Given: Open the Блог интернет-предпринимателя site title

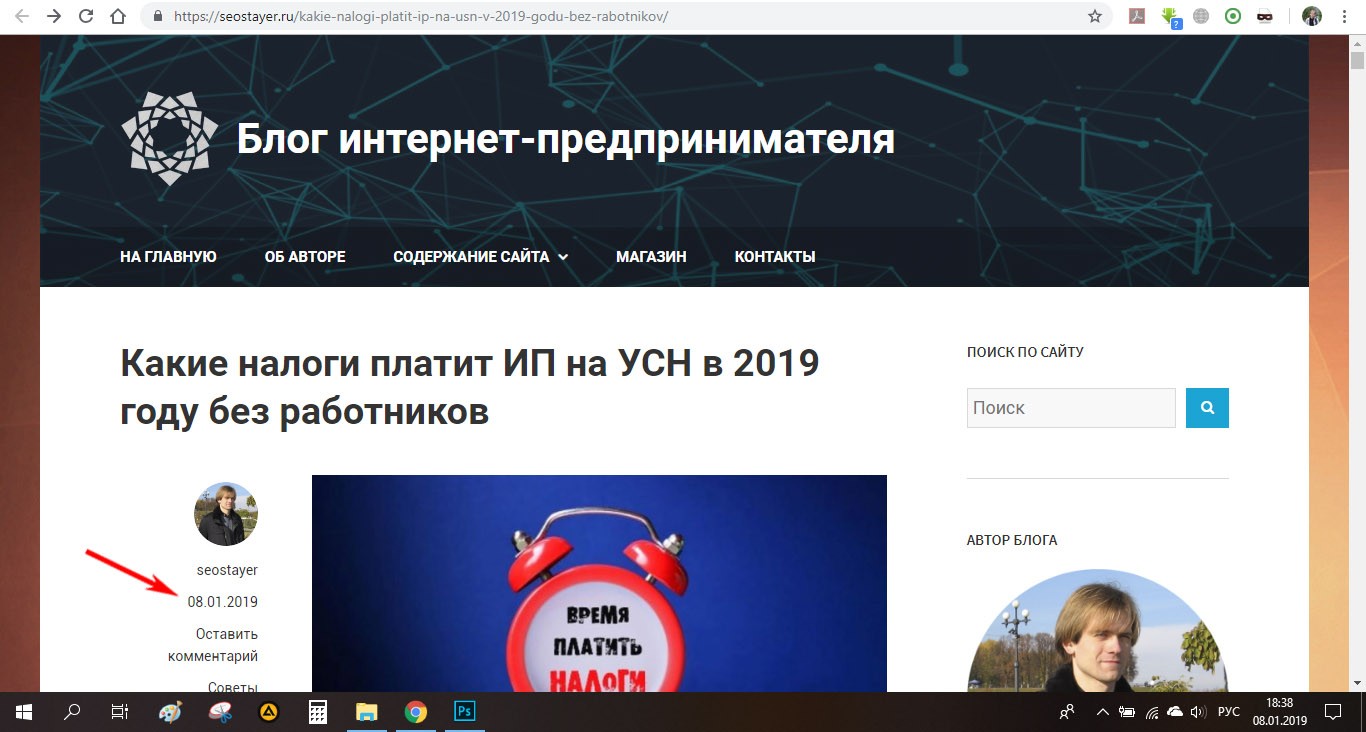Looking at the screenshot, I should [566, 140].
